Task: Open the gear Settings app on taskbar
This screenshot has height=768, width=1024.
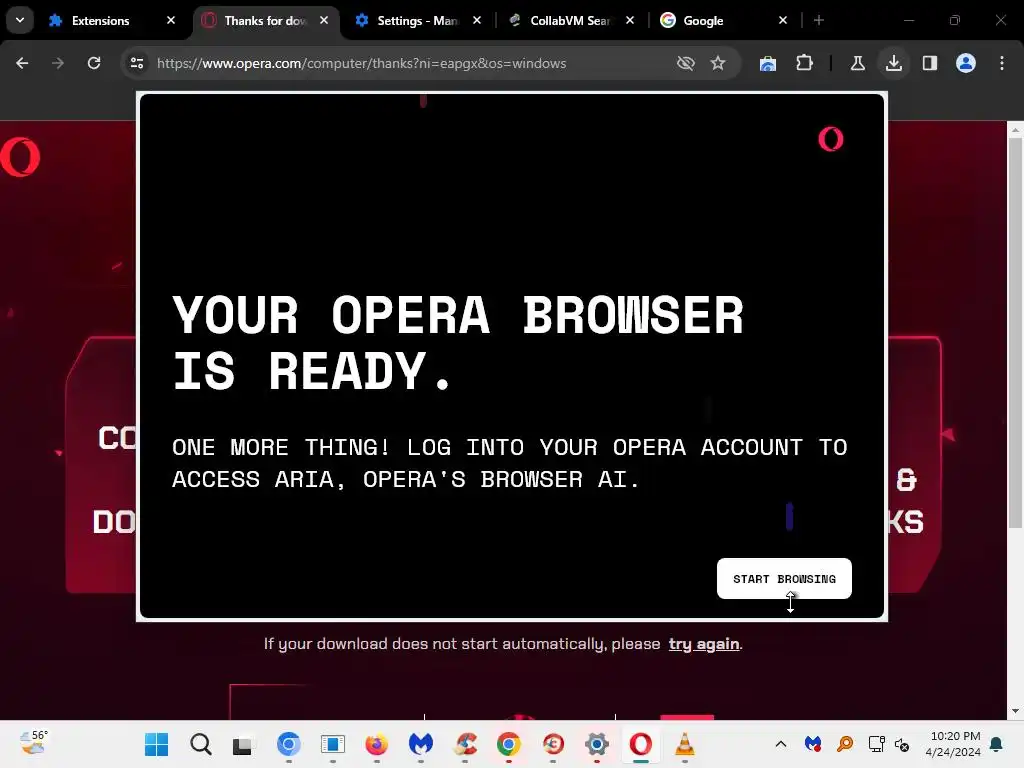Action: (x=597, y=744)
